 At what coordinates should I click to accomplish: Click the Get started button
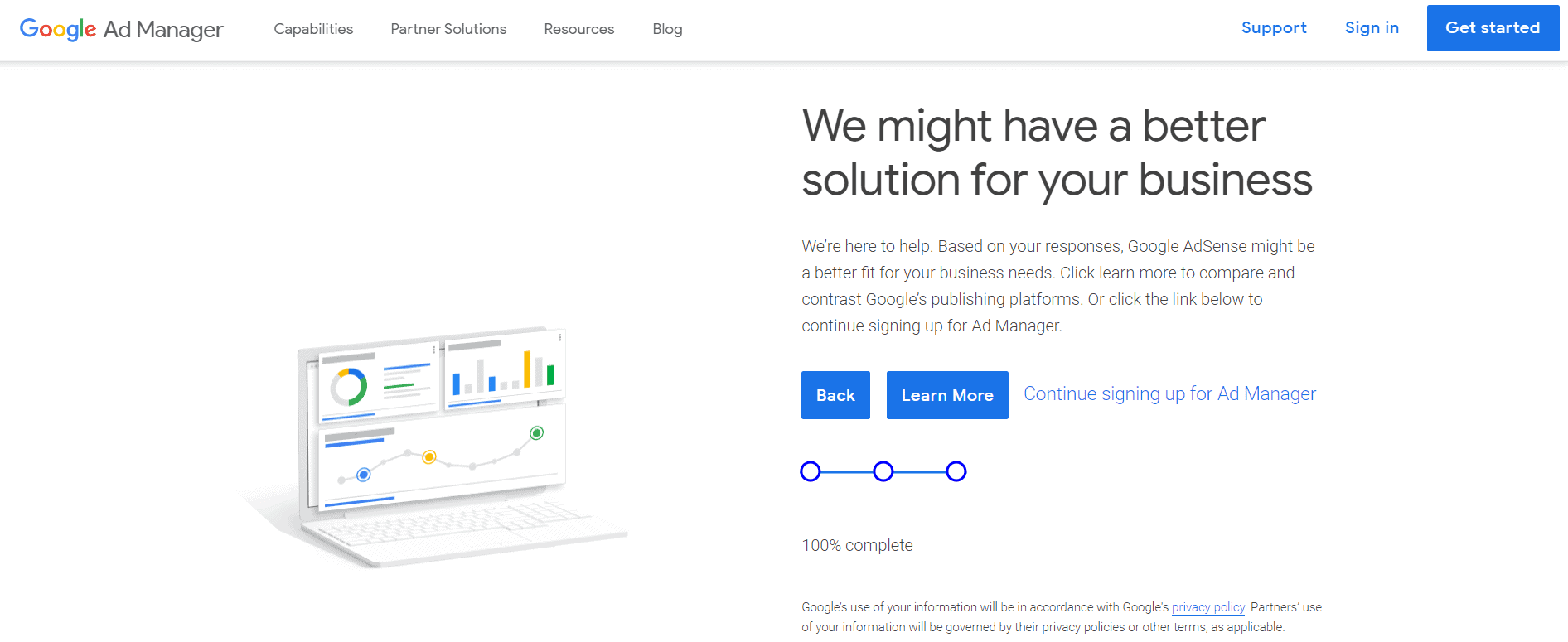pyautogui.click(x=1493, y=28)
